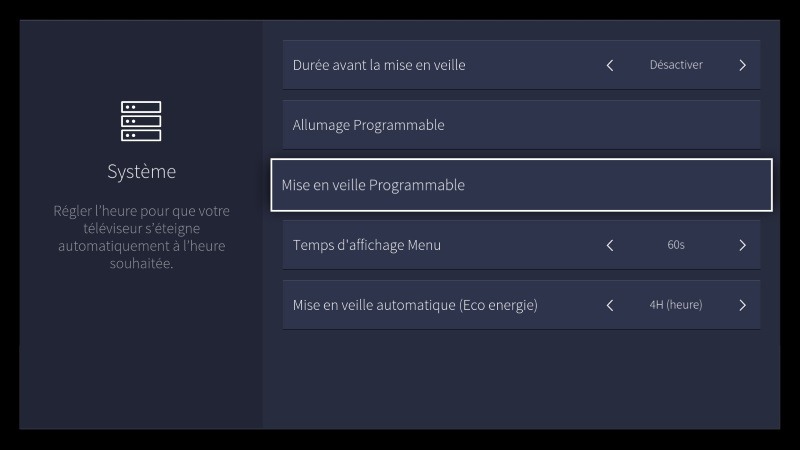The image size is (800, 450).
Task: Click the Système server-rack icon
Action: (x=141, y=121)
